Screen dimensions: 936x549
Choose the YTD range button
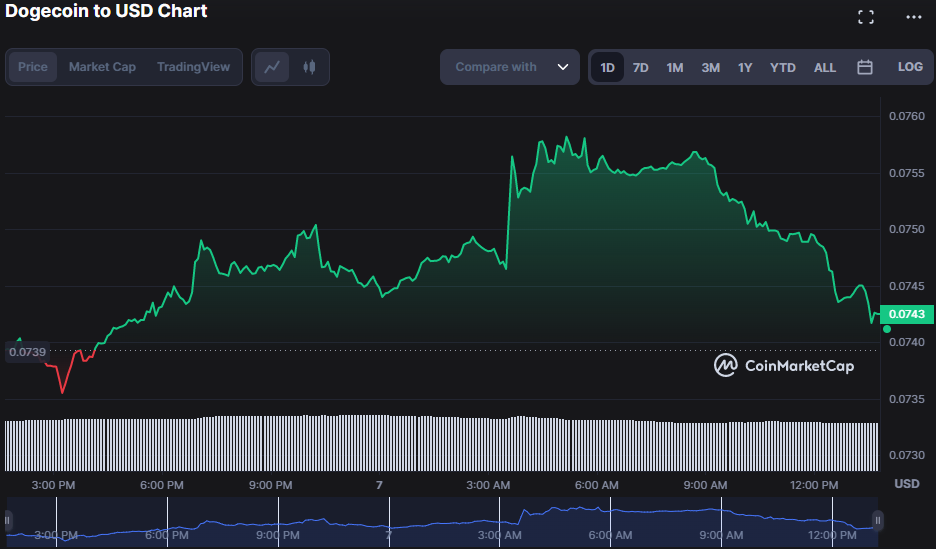[783, 67]
